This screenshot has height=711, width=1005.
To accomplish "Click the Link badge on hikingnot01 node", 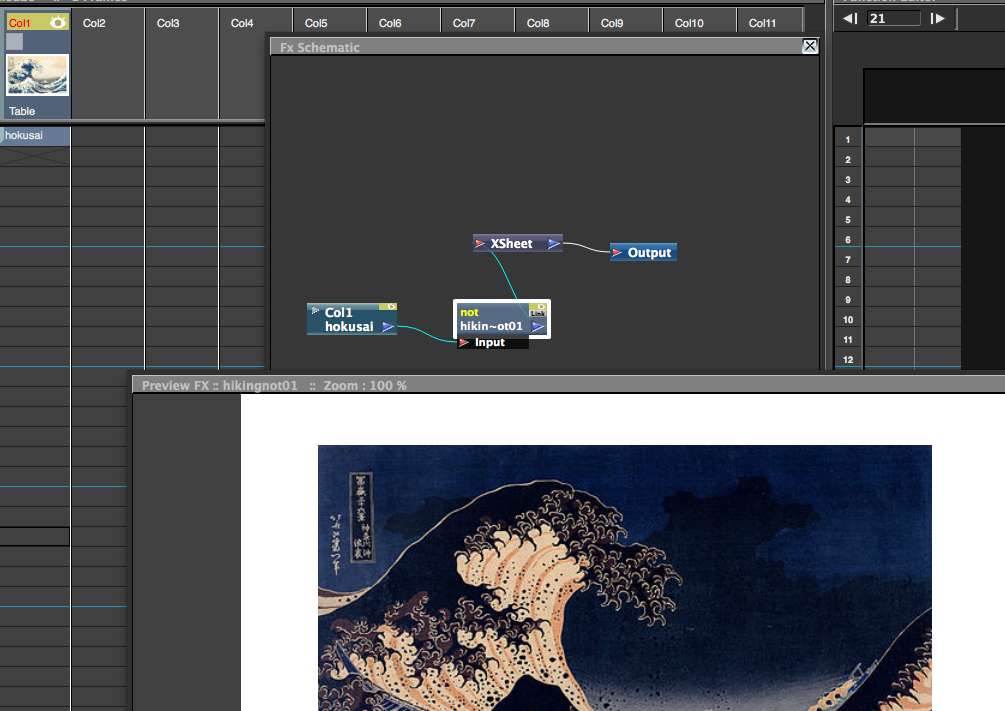I will point(538,313).
